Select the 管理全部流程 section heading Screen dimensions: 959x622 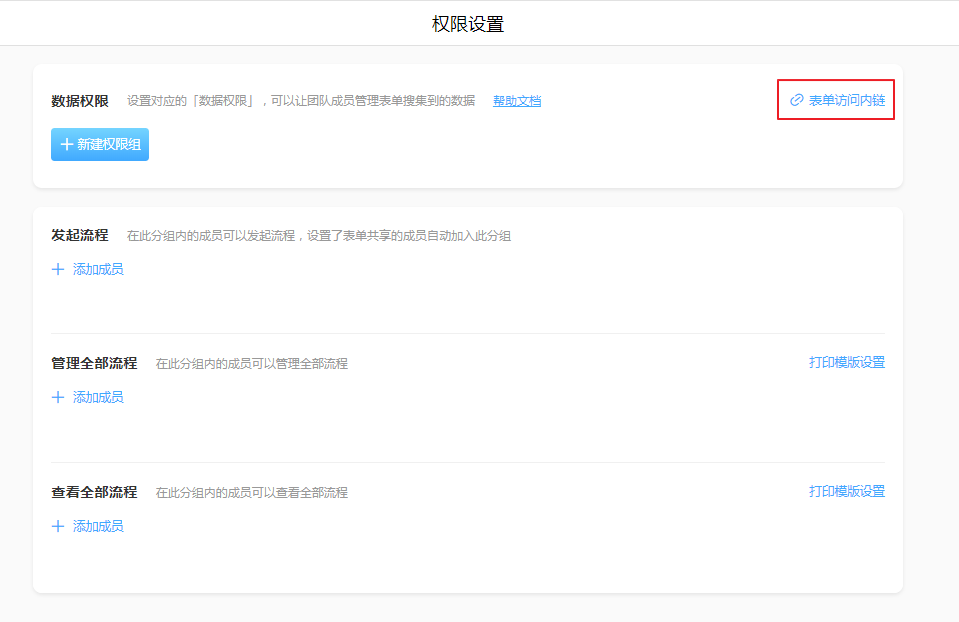point(94,363)
